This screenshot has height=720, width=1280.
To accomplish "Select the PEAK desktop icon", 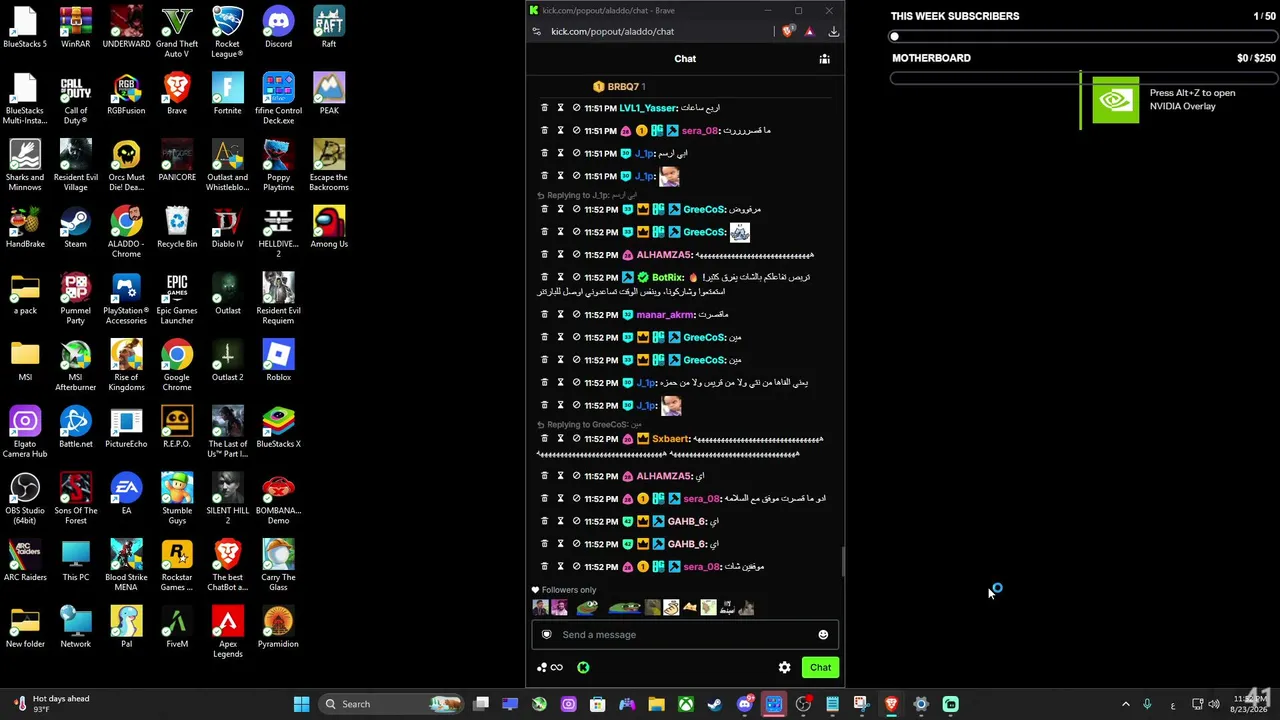I will tap(329, 94).
